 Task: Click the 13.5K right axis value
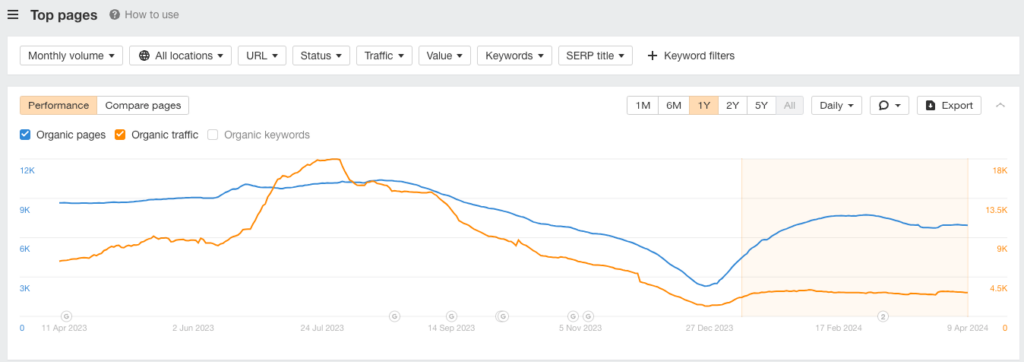(997, 210)
